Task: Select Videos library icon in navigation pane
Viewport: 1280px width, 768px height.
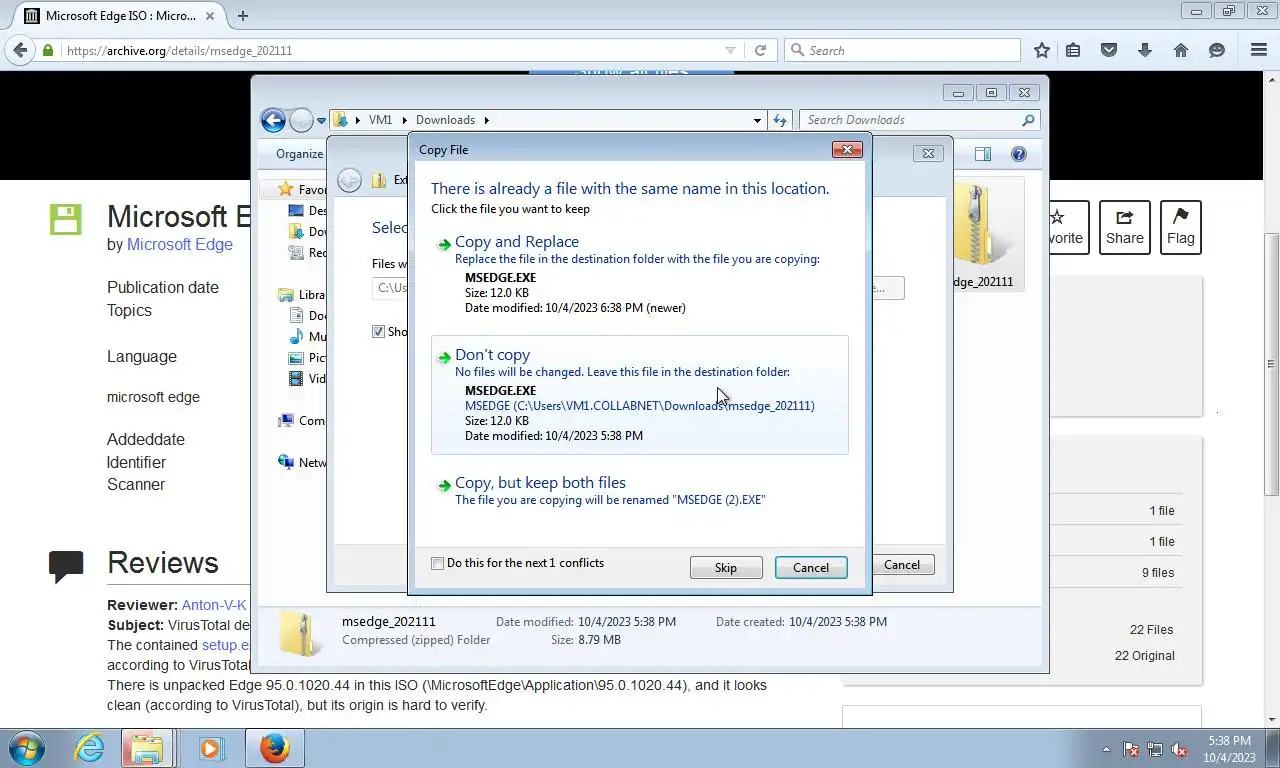Action: click(296, 379)
